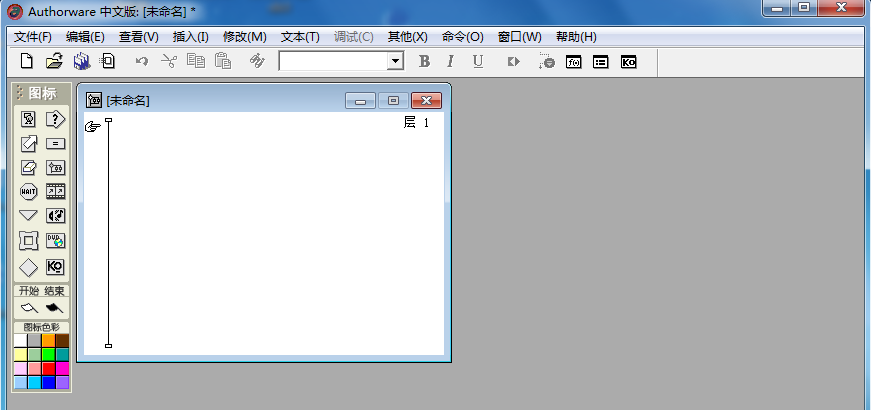Open the 修改(M) menu
Screen dimensions: 871x410
click(245, 37)
